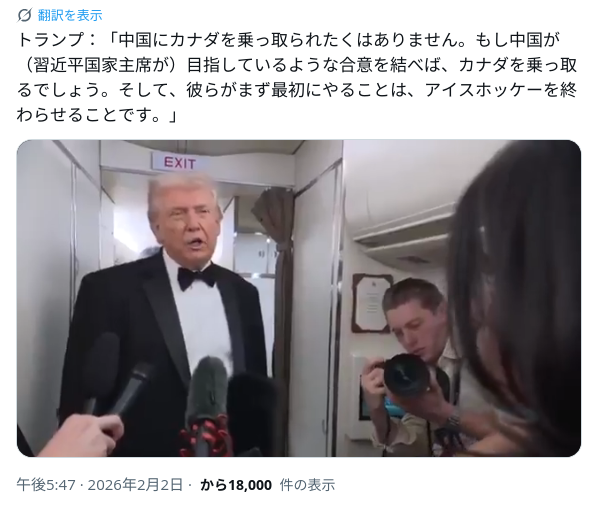Click the date 2026年2月2日
Image resolution: width=598 pixels, height=512 pixels.
[x=135, y=485]
